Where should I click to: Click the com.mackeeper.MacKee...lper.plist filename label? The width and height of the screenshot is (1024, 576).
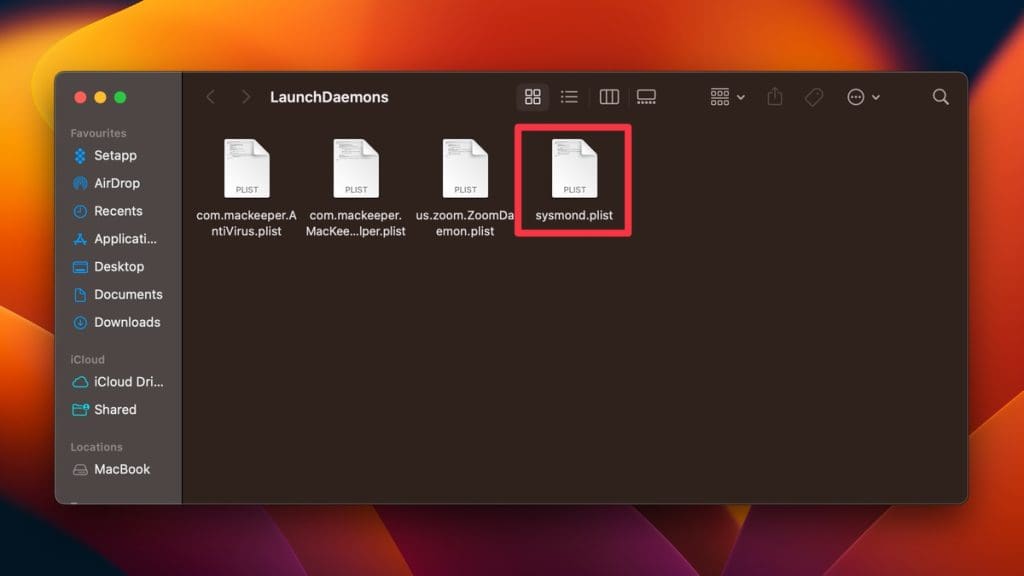coord(356,223)
